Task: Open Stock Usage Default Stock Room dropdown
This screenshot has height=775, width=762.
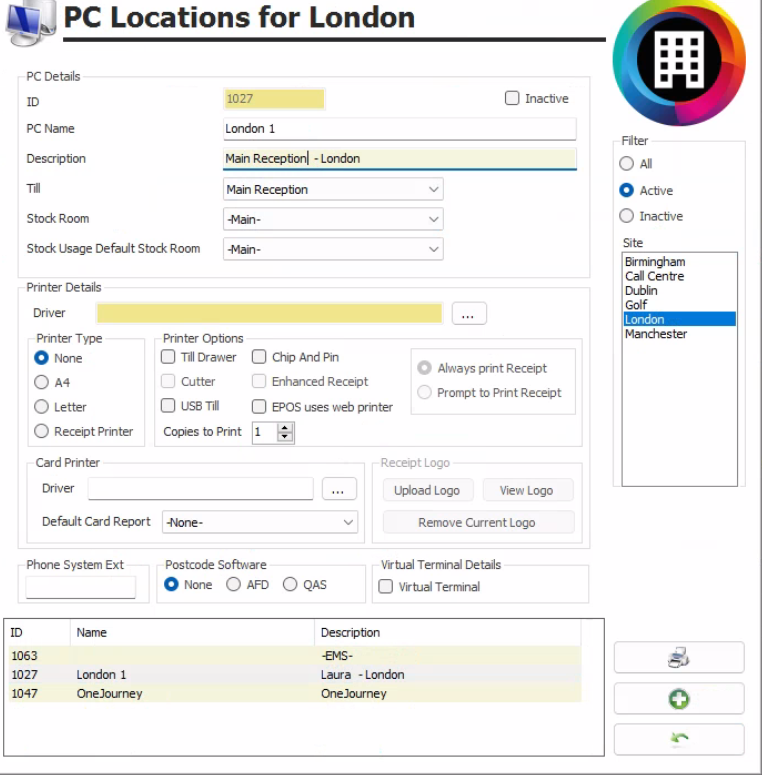Action: pyautogui.click(x=333, y=249)
